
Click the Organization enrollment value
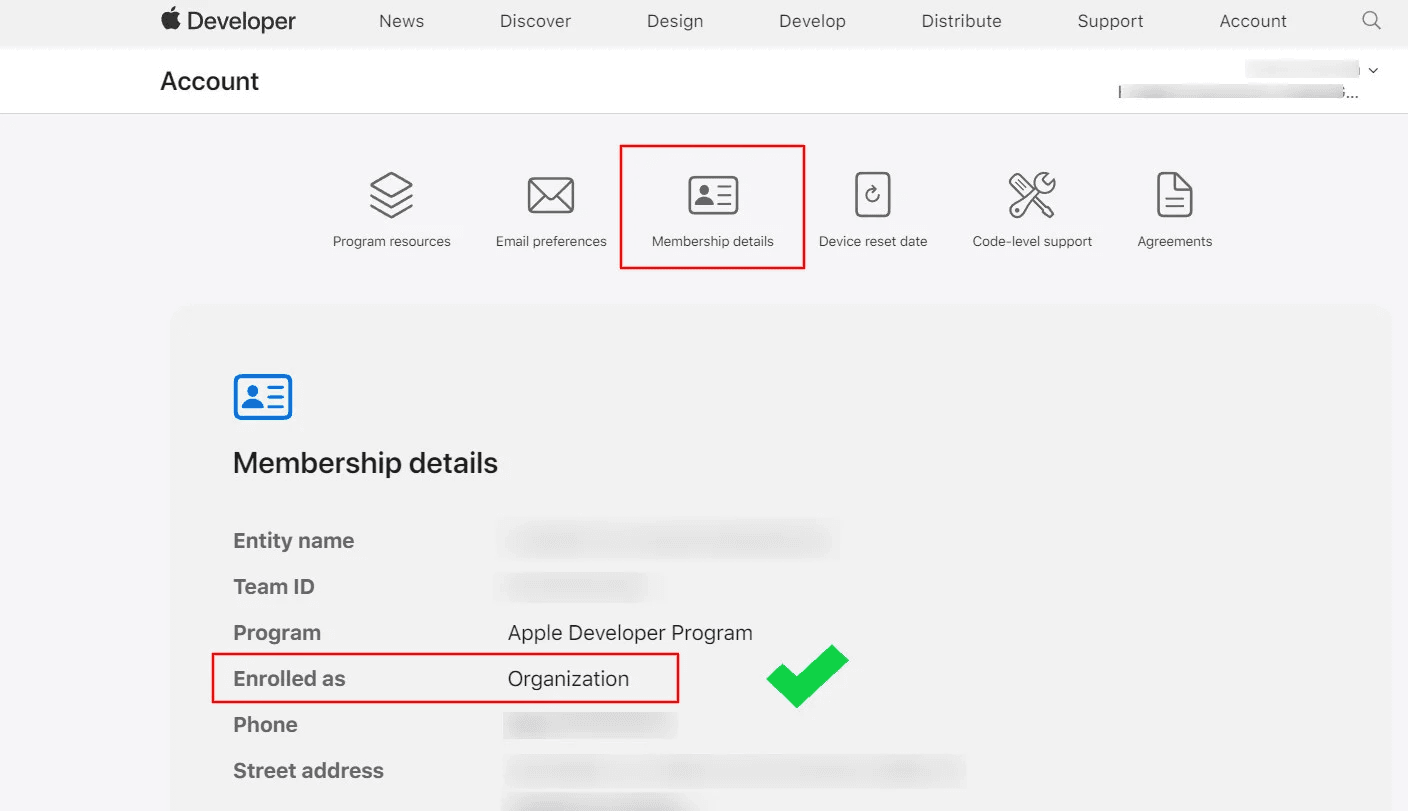click(568, 679)
